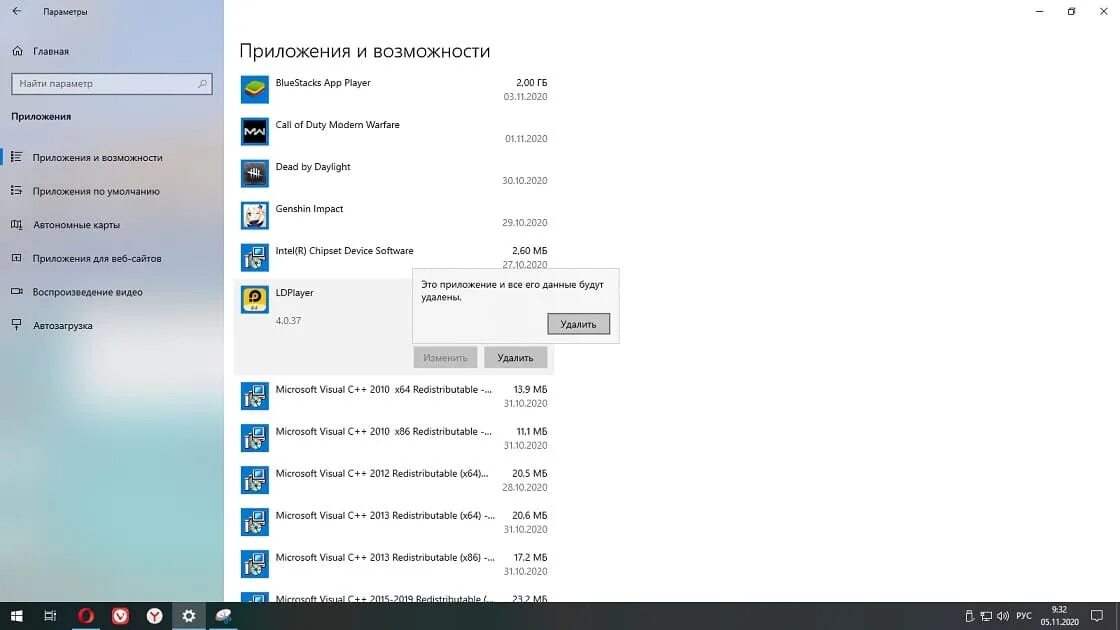Screen dimensions: 1120x630
Task: Click the BlueStacks App Player icon
Action: click(x=254, y=89)
